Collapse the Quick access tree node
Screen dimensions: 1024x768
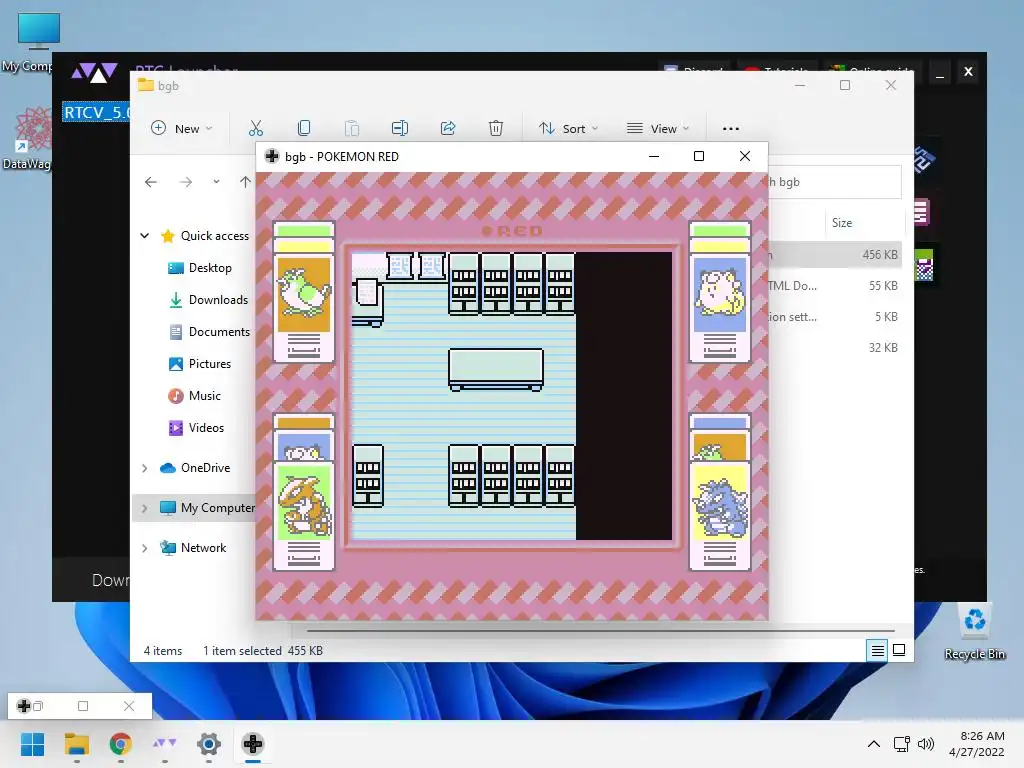pyautogui.click(x=145, y=236)
